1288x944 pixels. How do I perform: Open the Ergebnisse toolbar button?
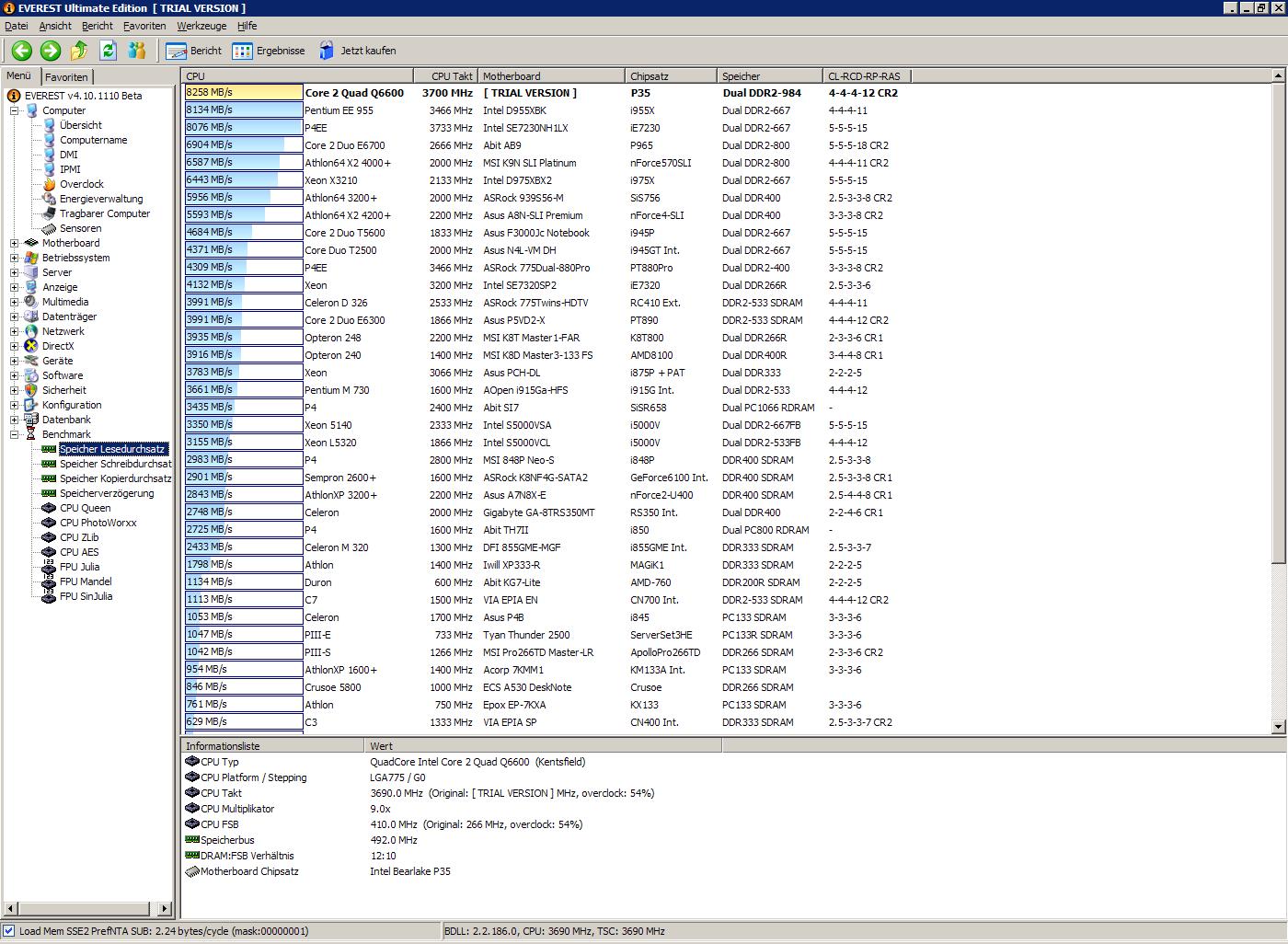click(269, 51)
